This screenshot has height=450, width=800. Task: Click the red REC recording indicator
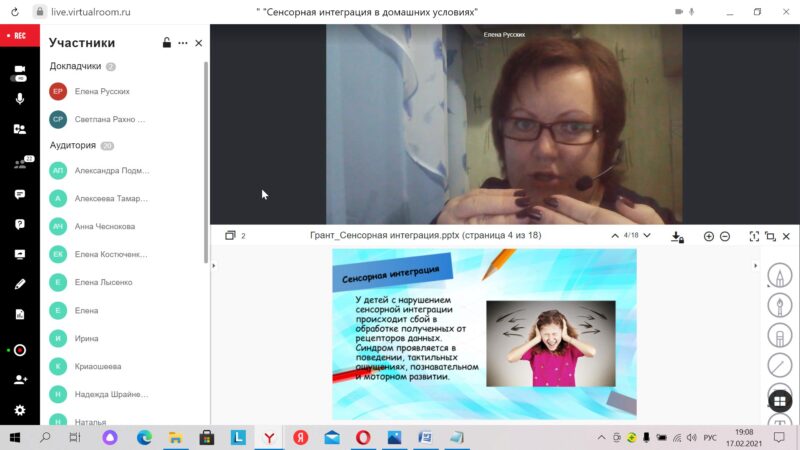pos(19,35)
